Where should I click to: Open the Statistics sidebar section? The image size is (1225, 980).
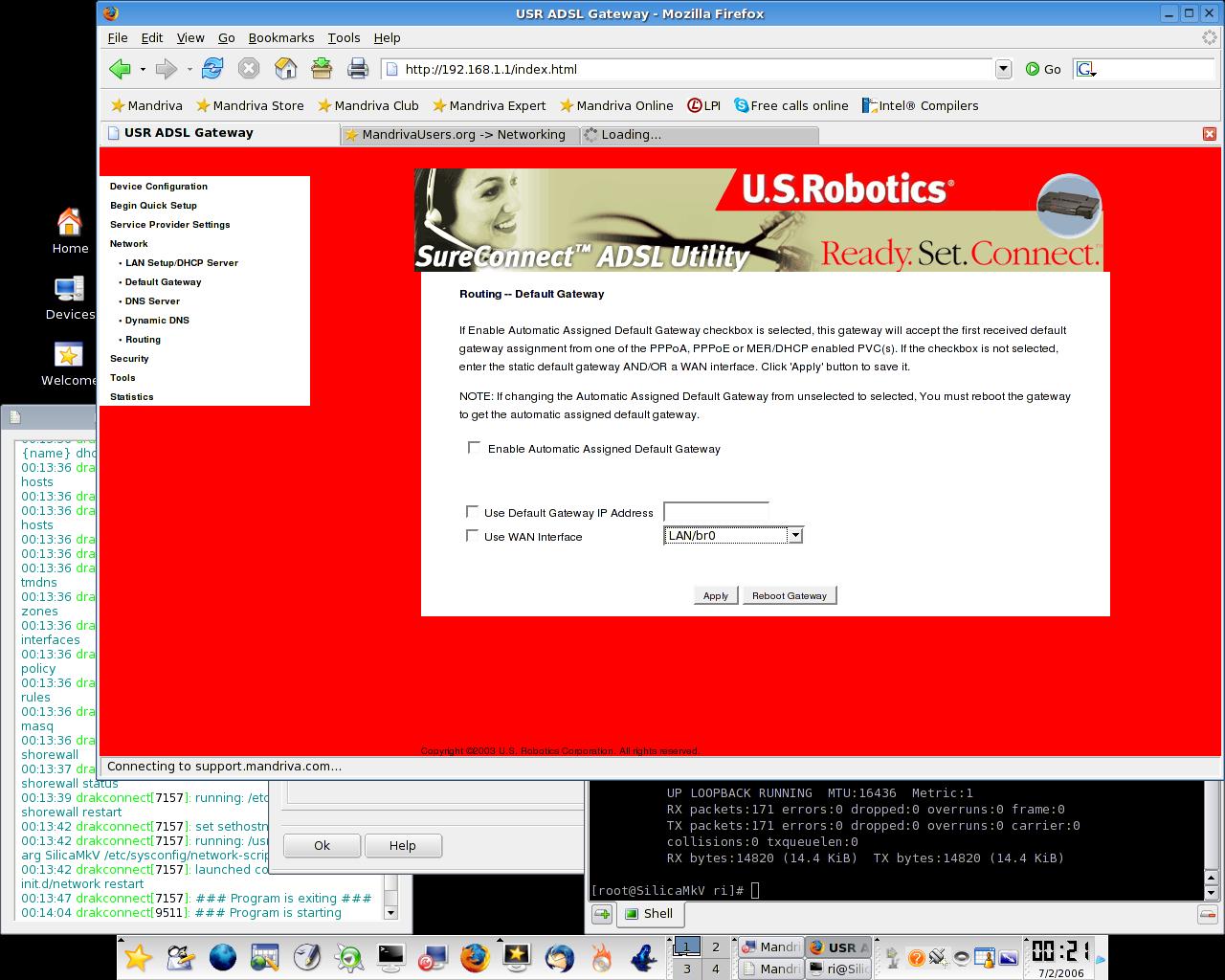[132, 397]
